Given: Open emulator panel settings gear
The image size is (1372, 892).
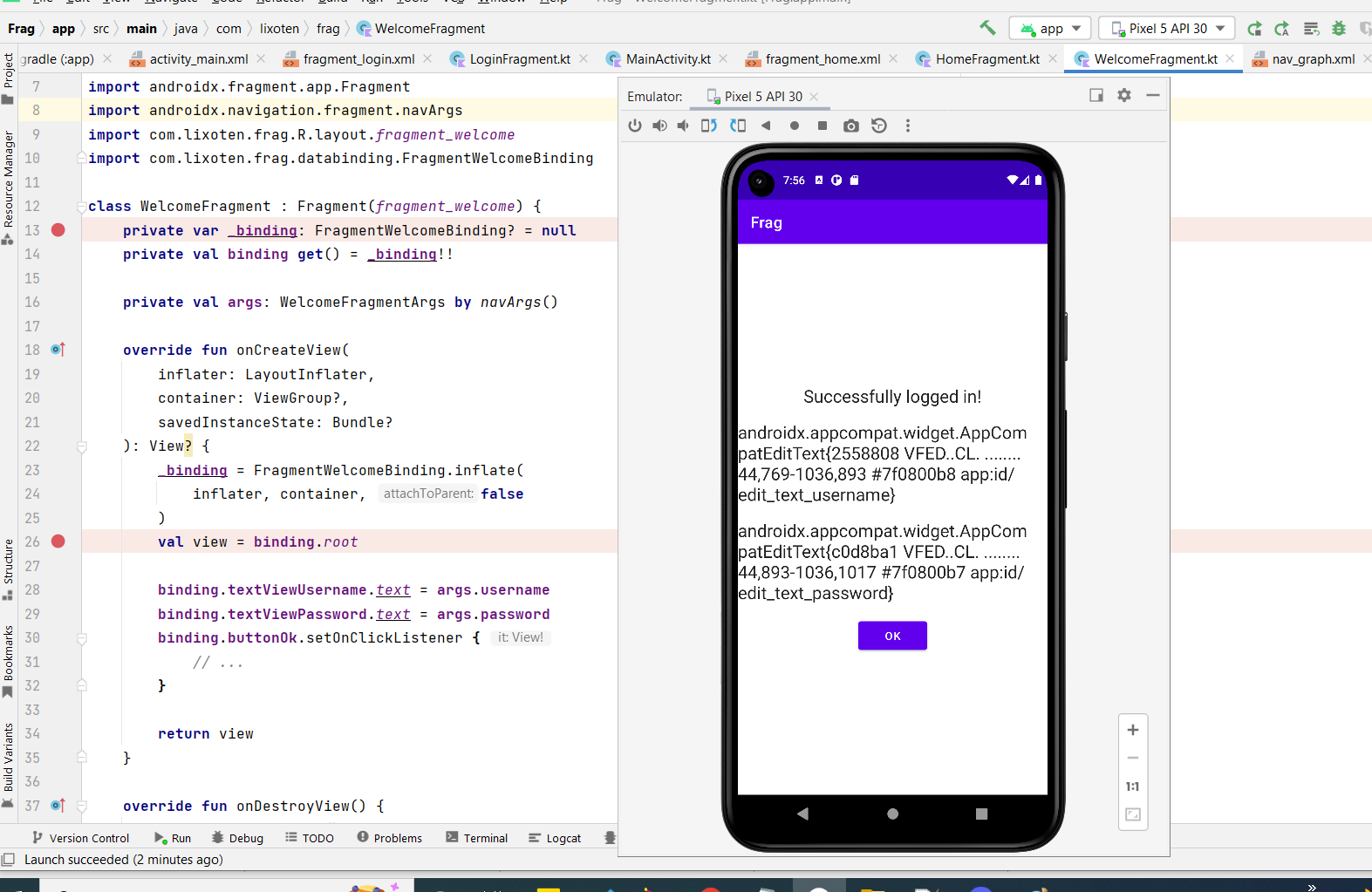Looking at the screenshot, I should (1124, 95).
